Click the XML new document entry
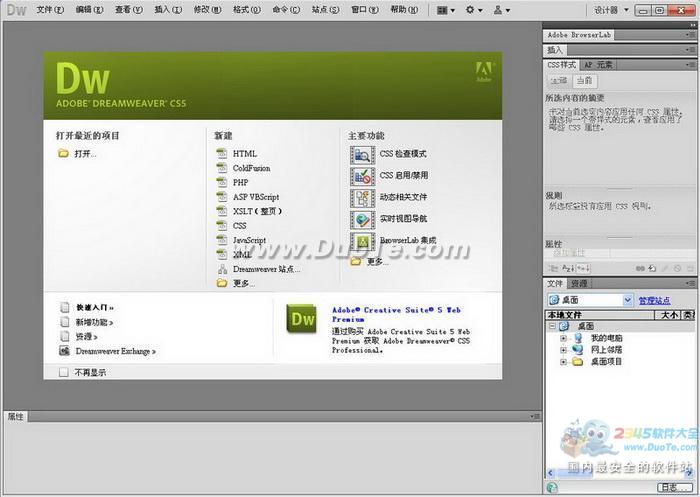The image size is (700, 497). (242, 255)
